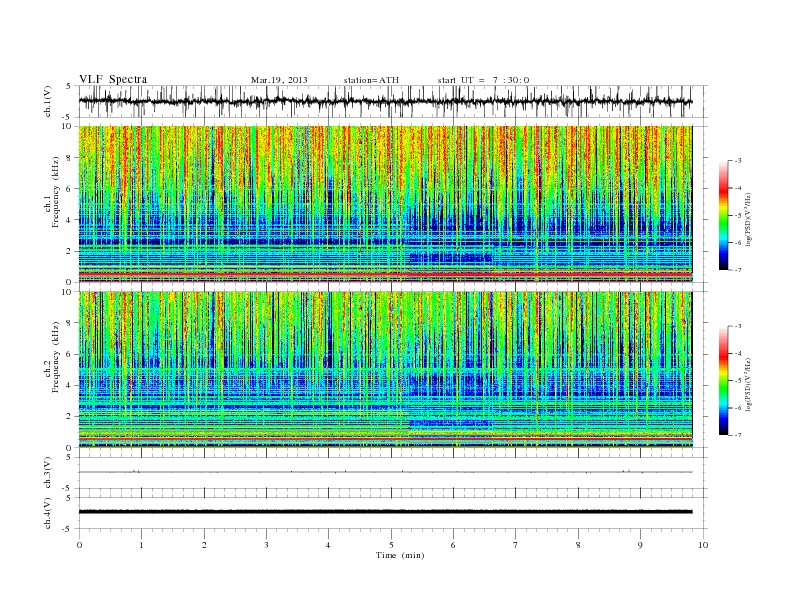The height and width of the screenshot is (612, 792).
Task: Click the color scale bar beside ch.1 spectrogram
Action: [x=723, y=216]
